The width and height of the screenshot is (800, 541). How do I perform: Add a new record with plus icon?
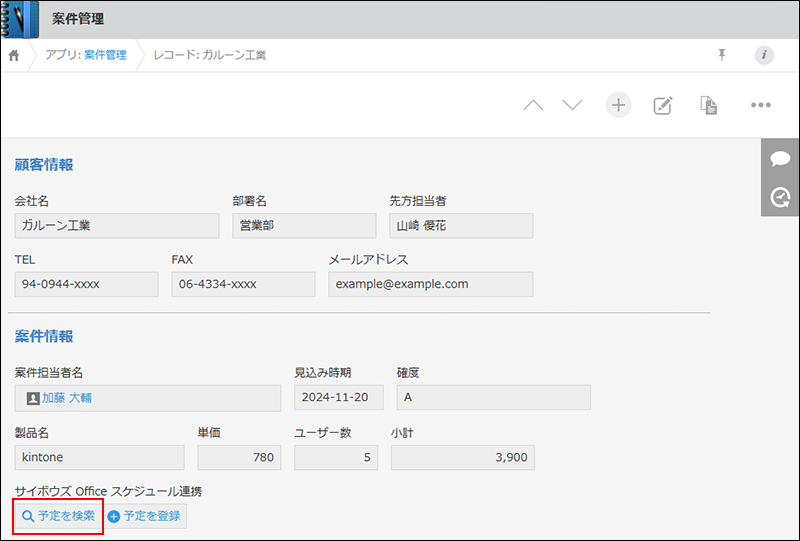[x=618, y=105]
